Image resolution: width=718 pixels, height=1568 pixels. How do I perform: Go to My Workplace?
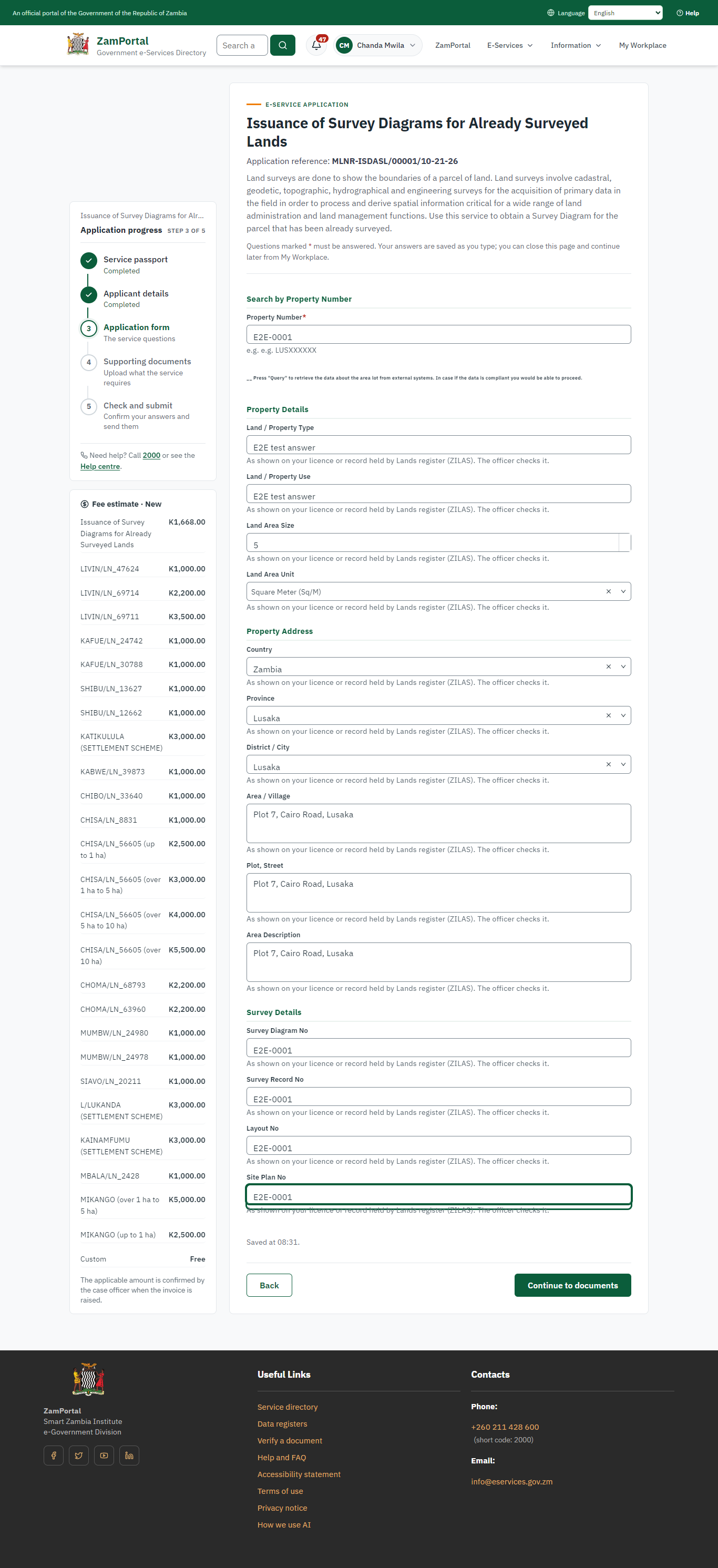(642, 45)
